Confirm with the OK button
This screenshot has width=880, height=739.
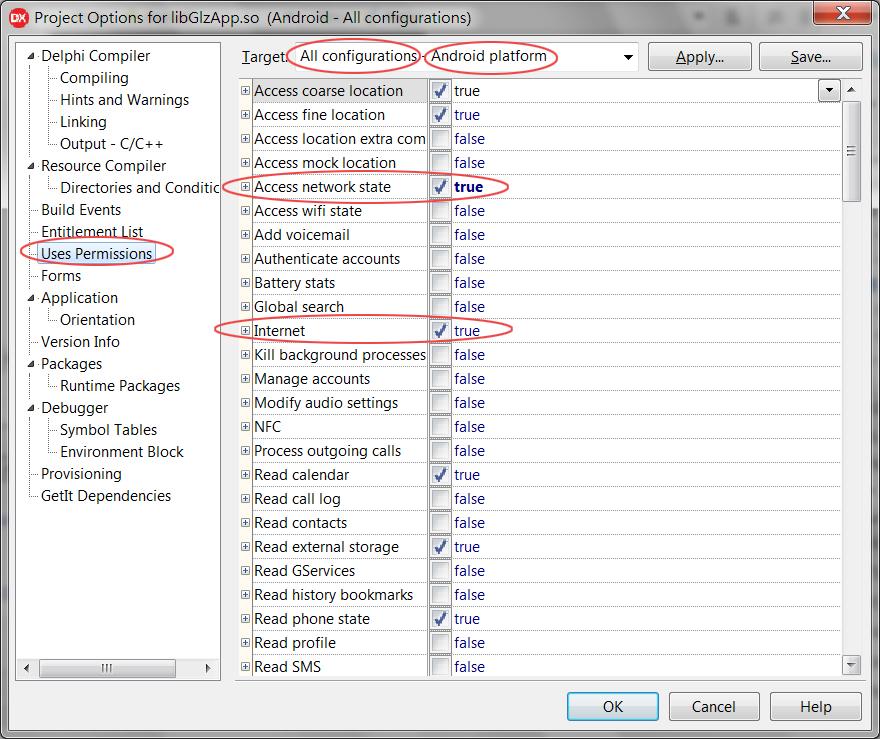click(x=612, y=706)
